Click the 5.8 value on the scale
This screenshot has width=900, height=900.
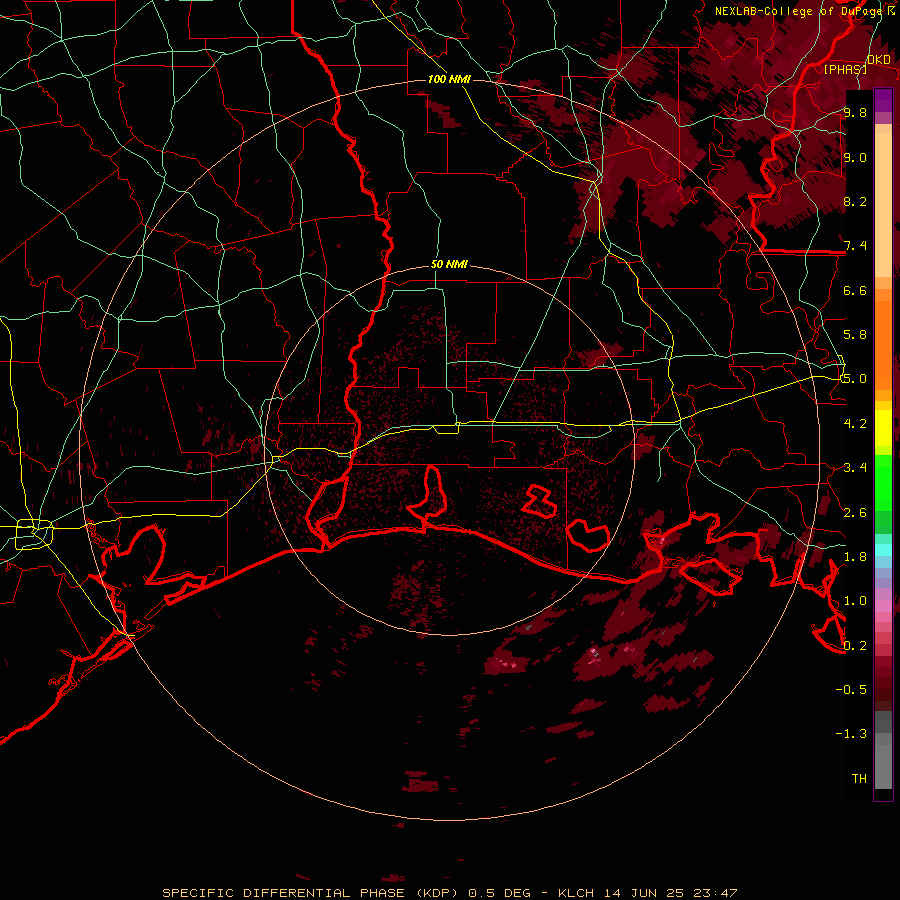coord(855,335)
